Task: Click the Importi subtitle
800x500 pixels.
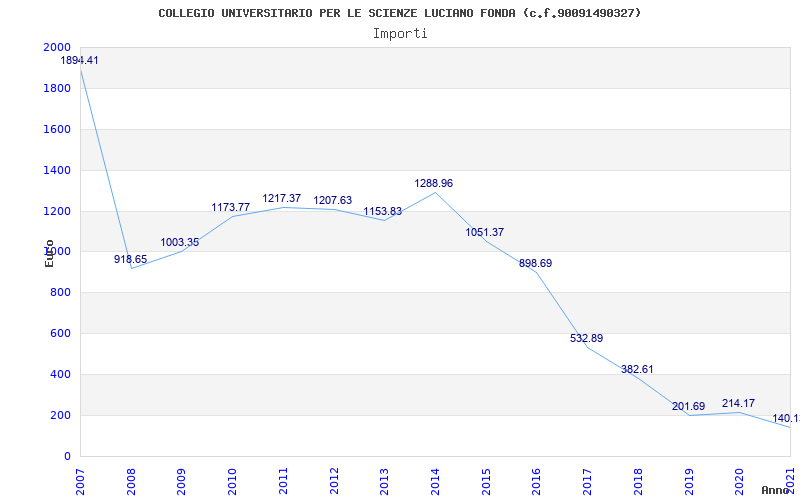Action: [x=400, y=34]
